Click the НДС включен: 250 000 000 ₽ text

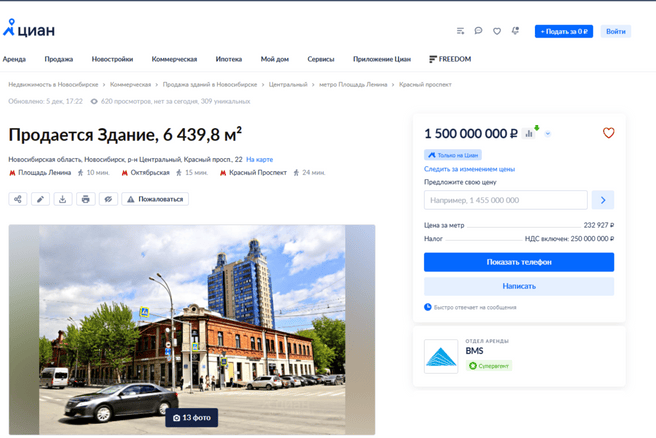[569, 238]
